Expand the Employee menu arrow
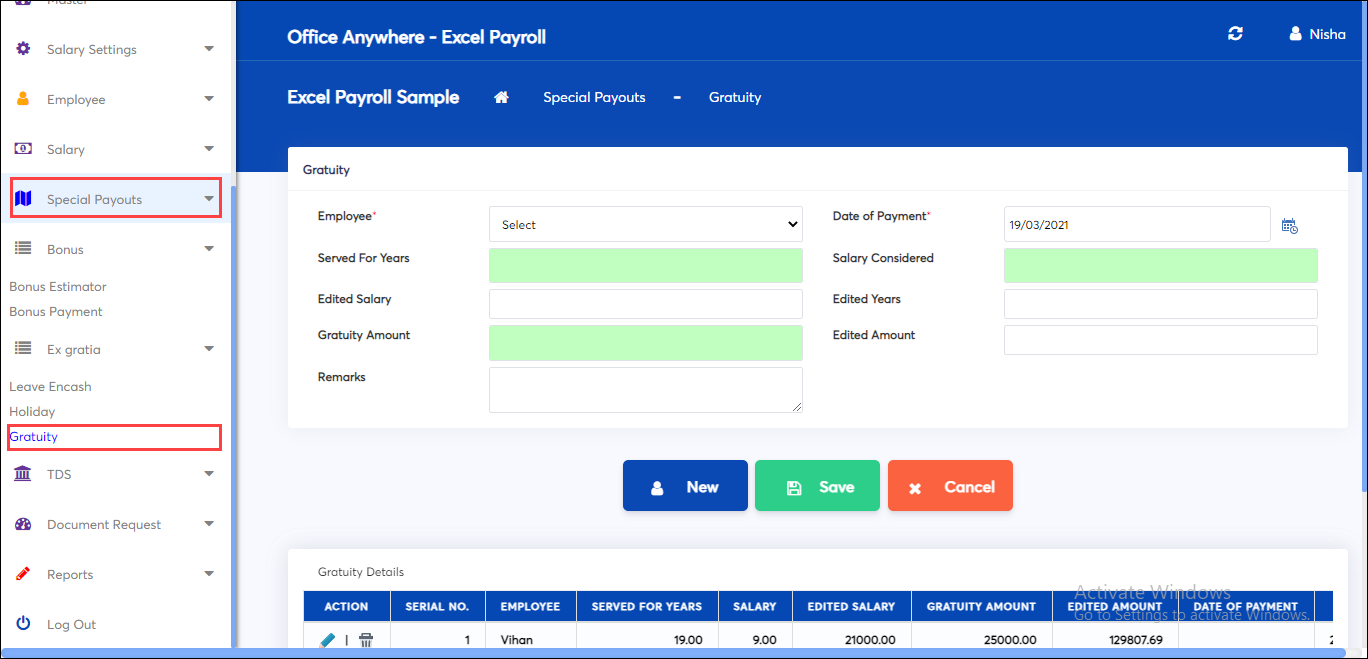 (x=209, y=99)
